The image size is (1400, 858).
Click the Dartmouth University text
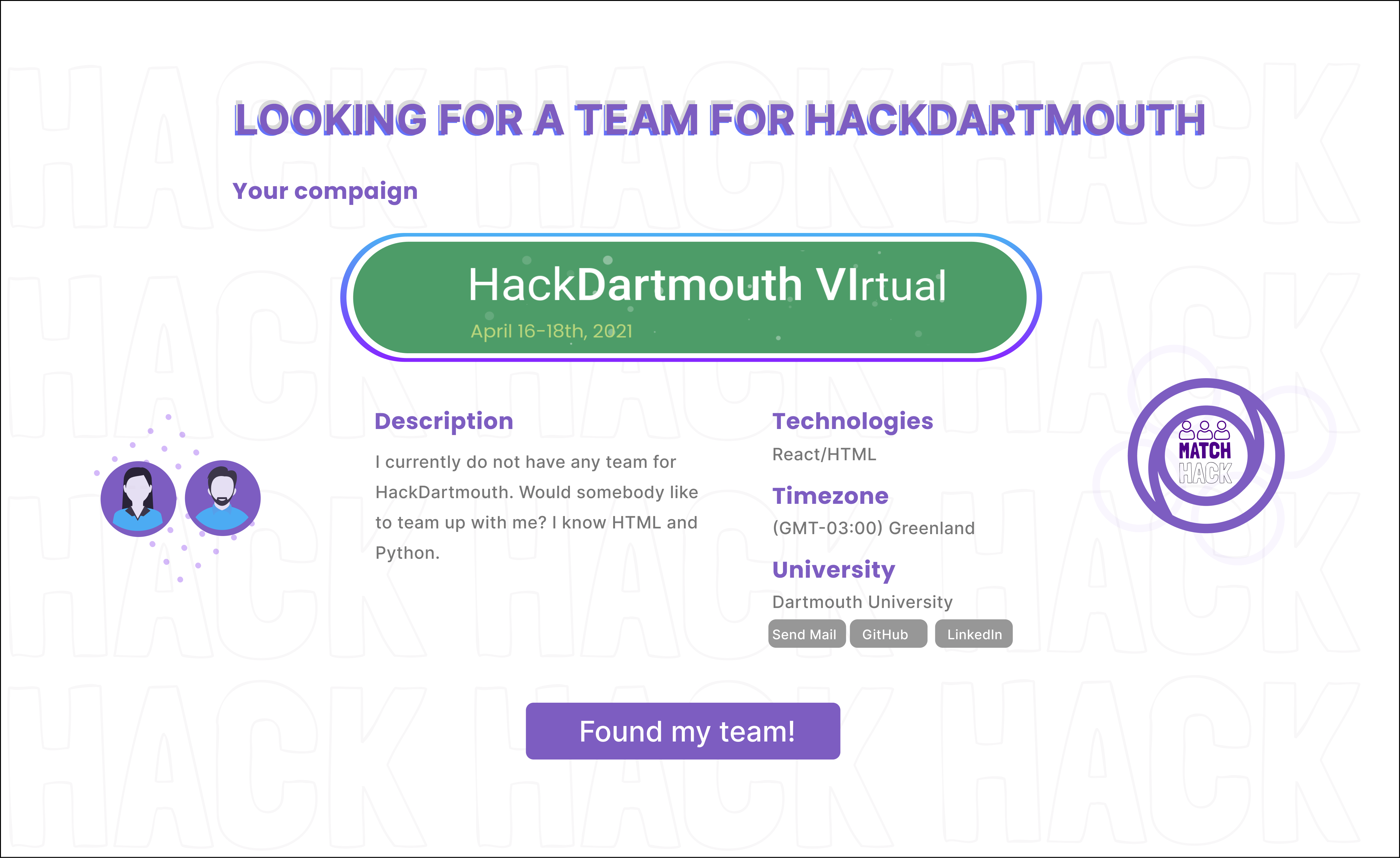pos(862,602)
